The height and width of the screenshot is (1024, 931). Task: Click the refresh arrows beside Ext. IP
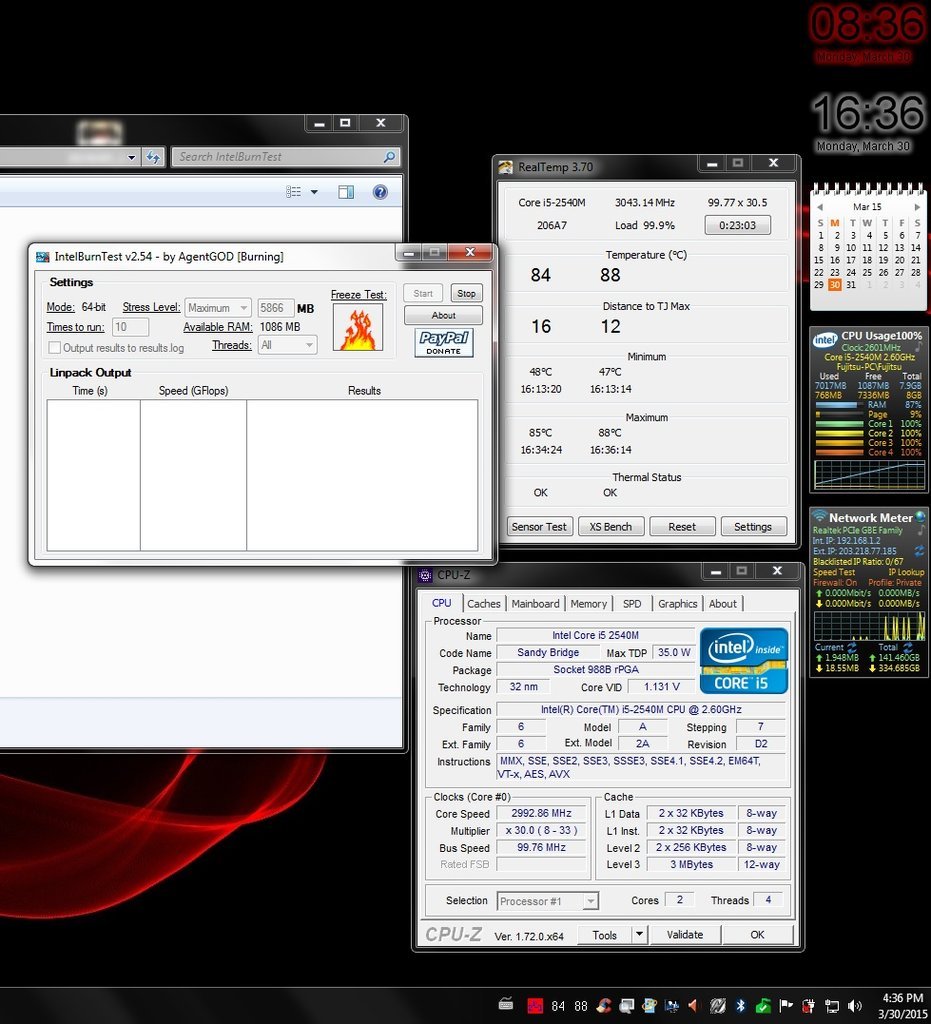coord(919,551)
